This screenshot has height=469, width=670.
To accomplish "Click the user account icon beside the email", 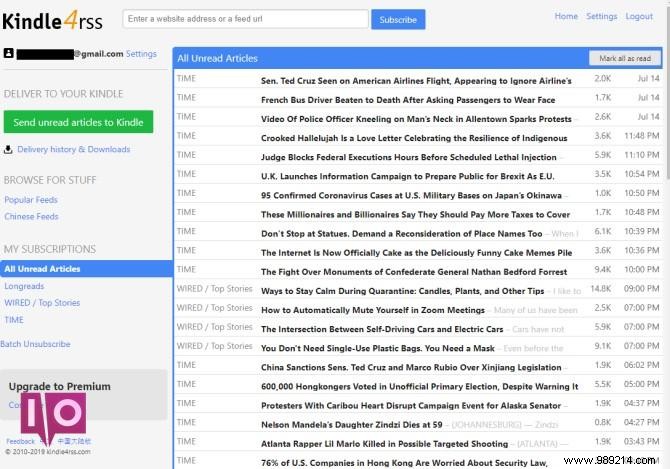I will coord(9,54).
